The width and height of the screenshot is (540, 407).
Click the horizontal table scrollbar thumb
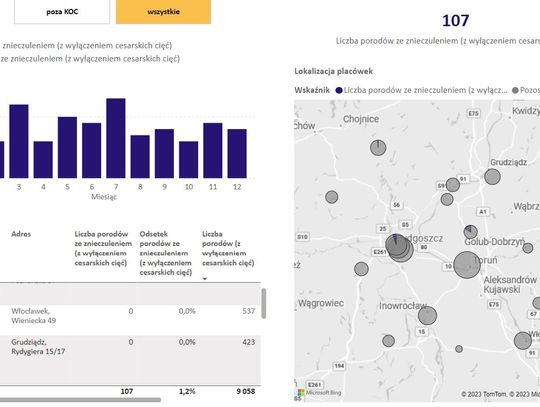click(x=80, y=400)
